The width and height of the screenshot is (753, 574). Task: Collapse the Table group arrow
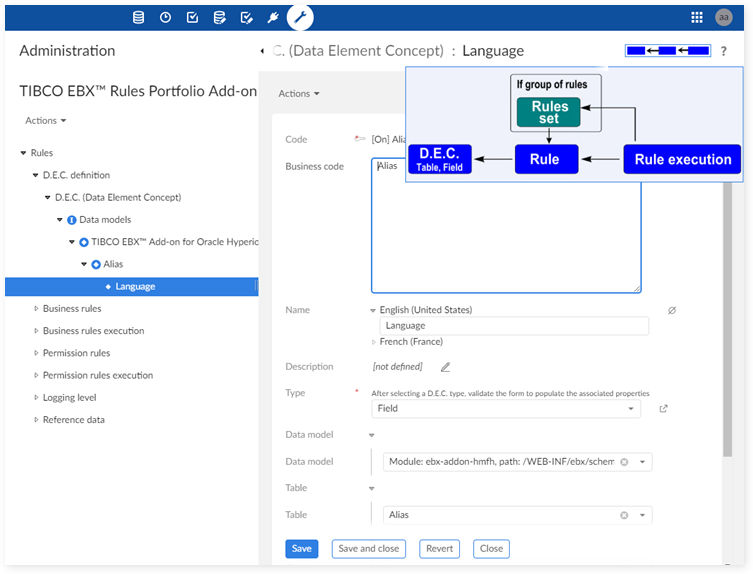click(x=371, y=489)
